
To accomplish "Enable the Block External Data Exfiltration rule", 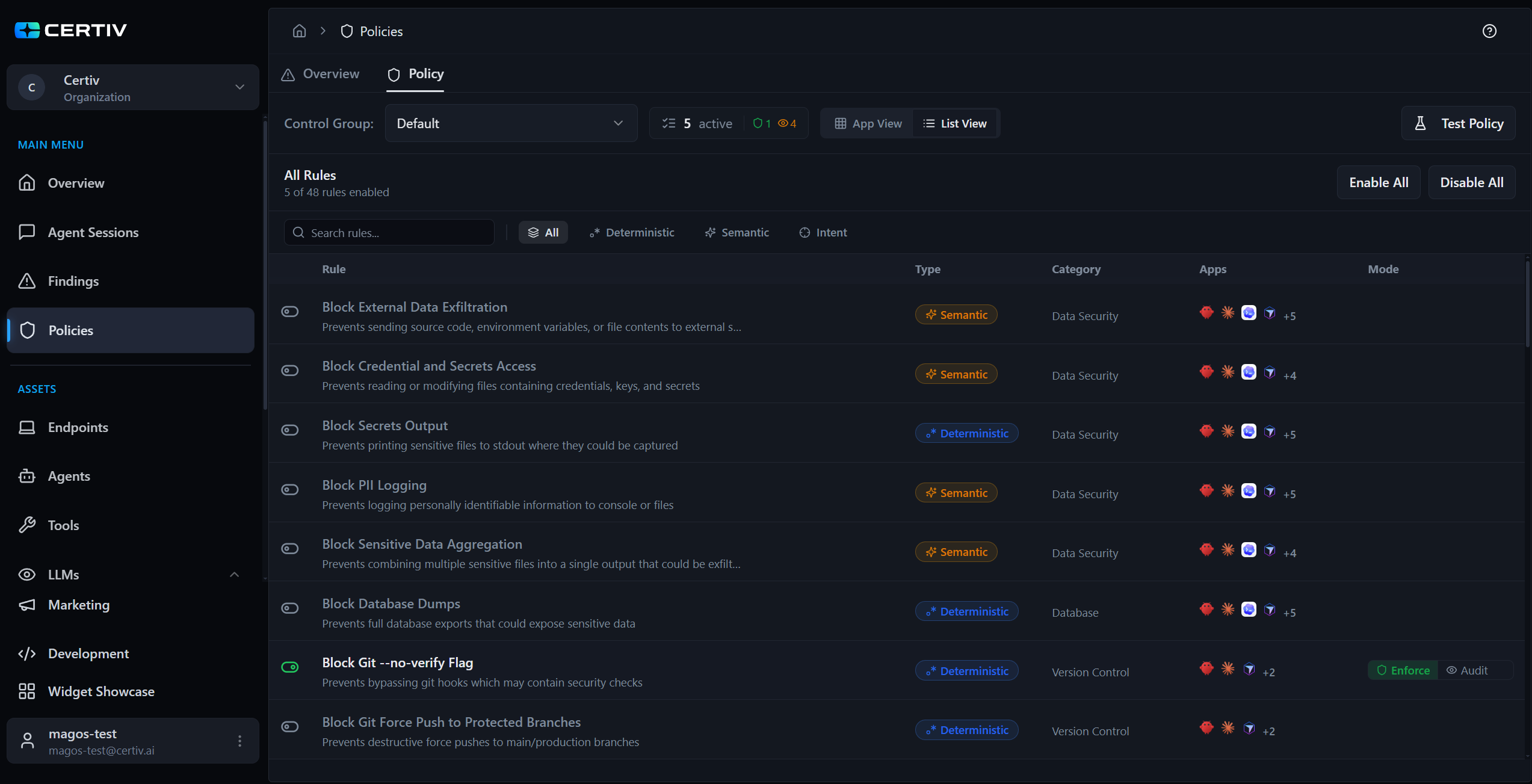I will [290, 312].
